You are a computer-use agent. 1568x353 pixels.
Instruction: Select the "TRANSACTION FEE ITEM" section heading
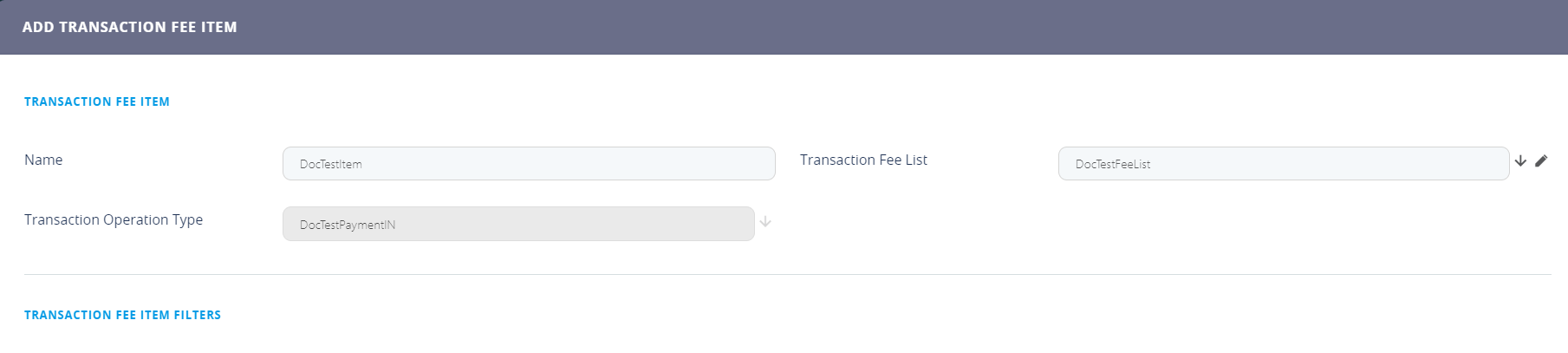[97, 102]
